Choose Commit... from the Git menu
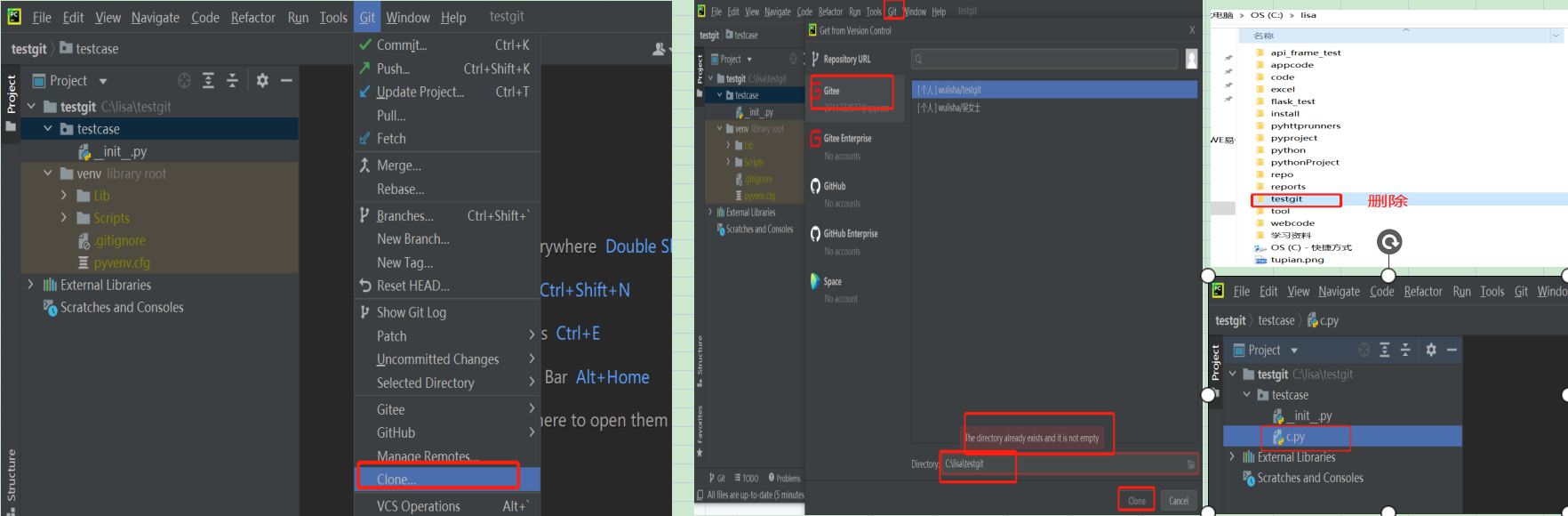 (447, 44)
